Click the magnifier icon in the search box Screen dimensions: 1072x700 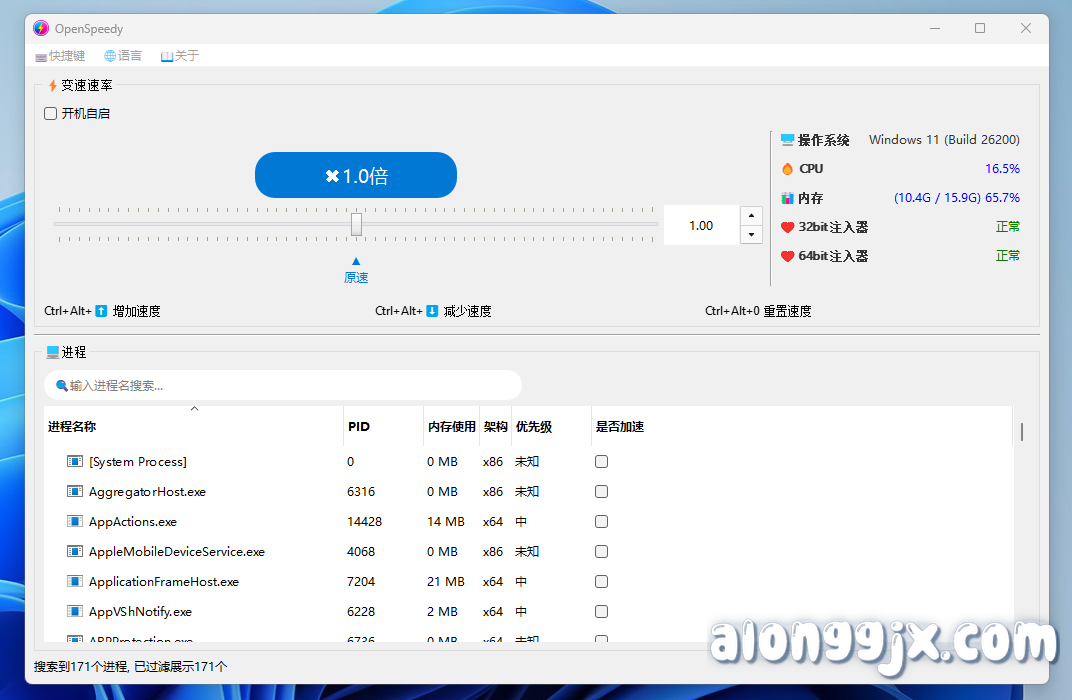[x=61, y=385]
